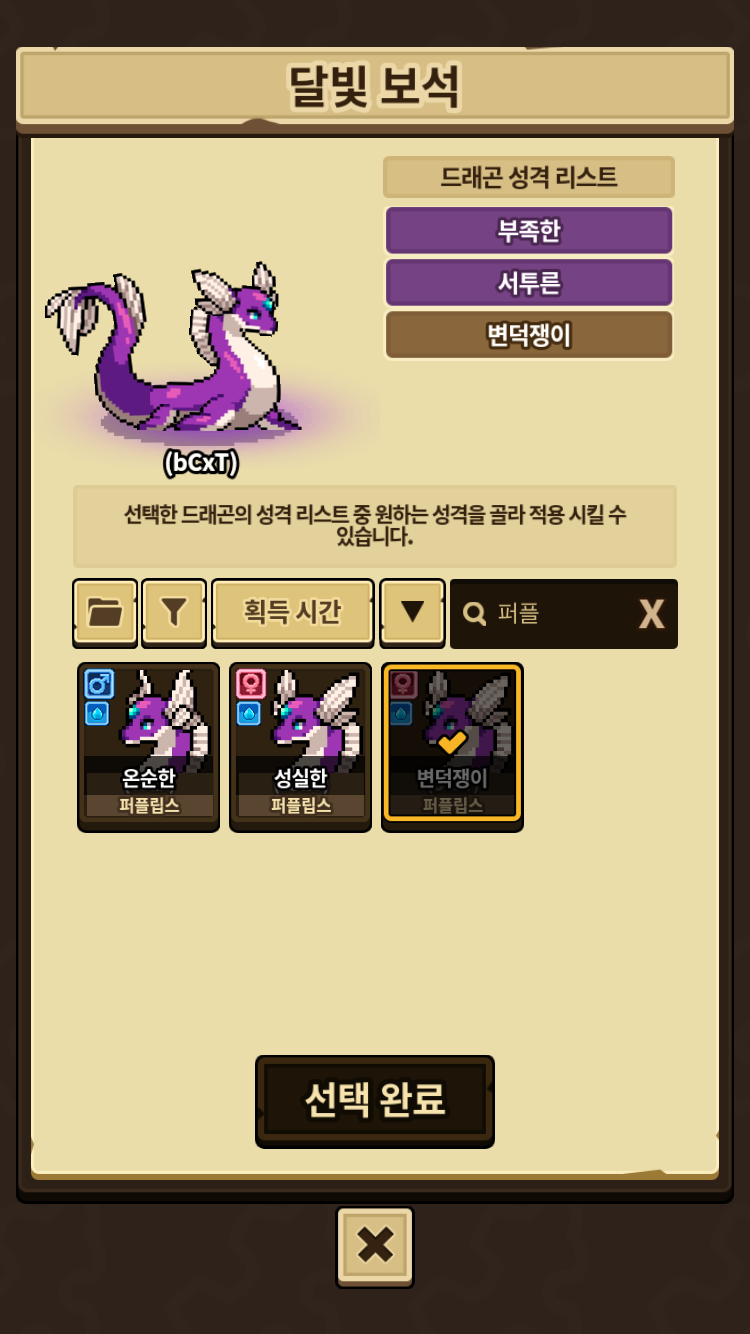Viewport: 750px width, 1334px height.
Task: Open the funnel filter button
Action: (174, 612)
